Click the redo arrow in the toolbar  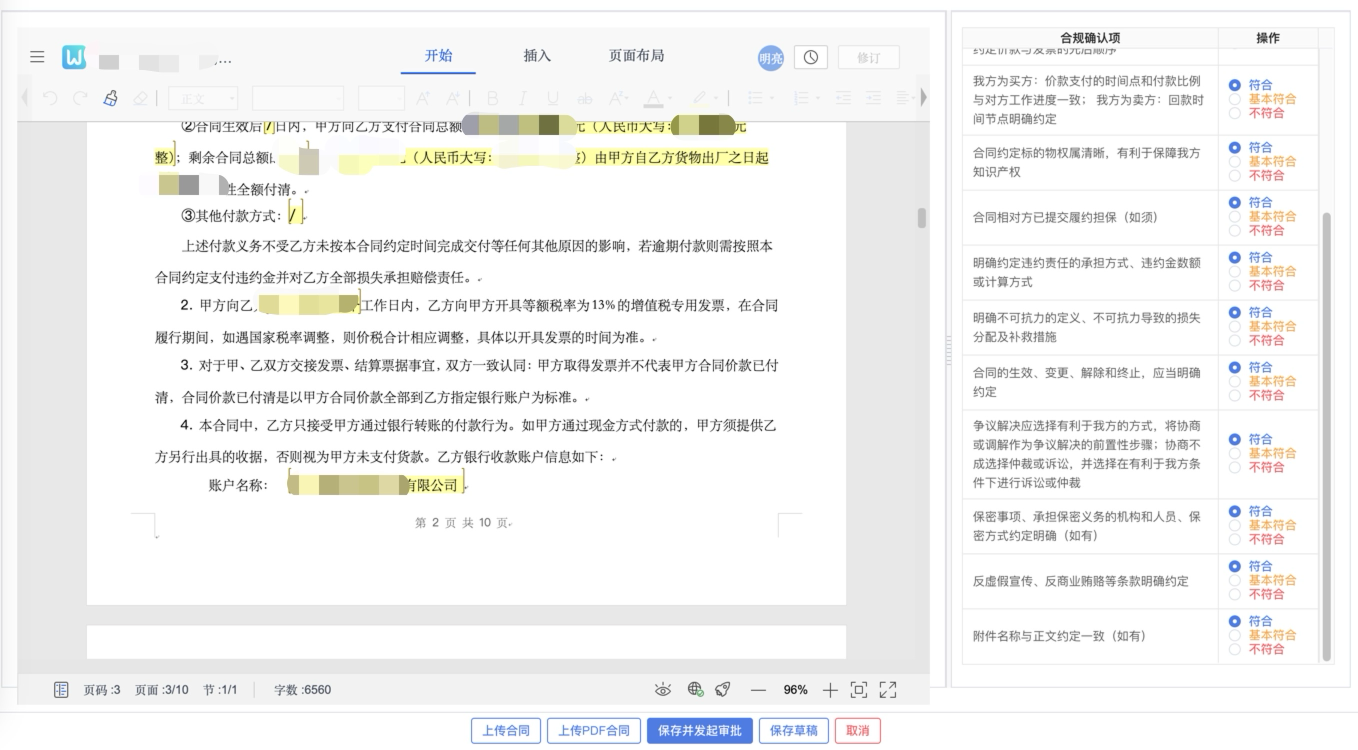coord(80,98)
